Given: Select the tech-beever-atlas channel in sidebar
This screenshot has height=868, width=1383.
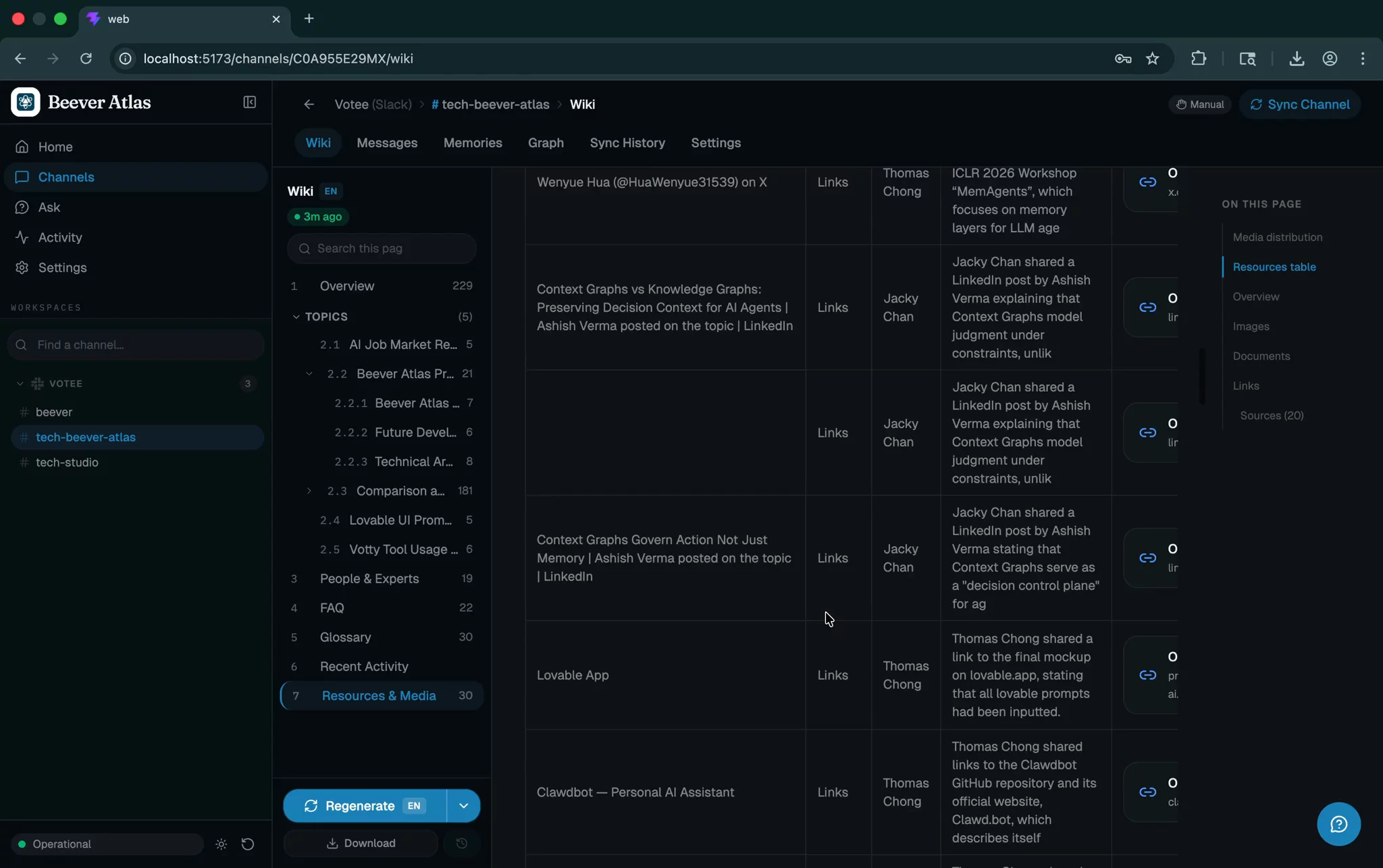Looking at the screenshot, I should [x=137, y=437].
